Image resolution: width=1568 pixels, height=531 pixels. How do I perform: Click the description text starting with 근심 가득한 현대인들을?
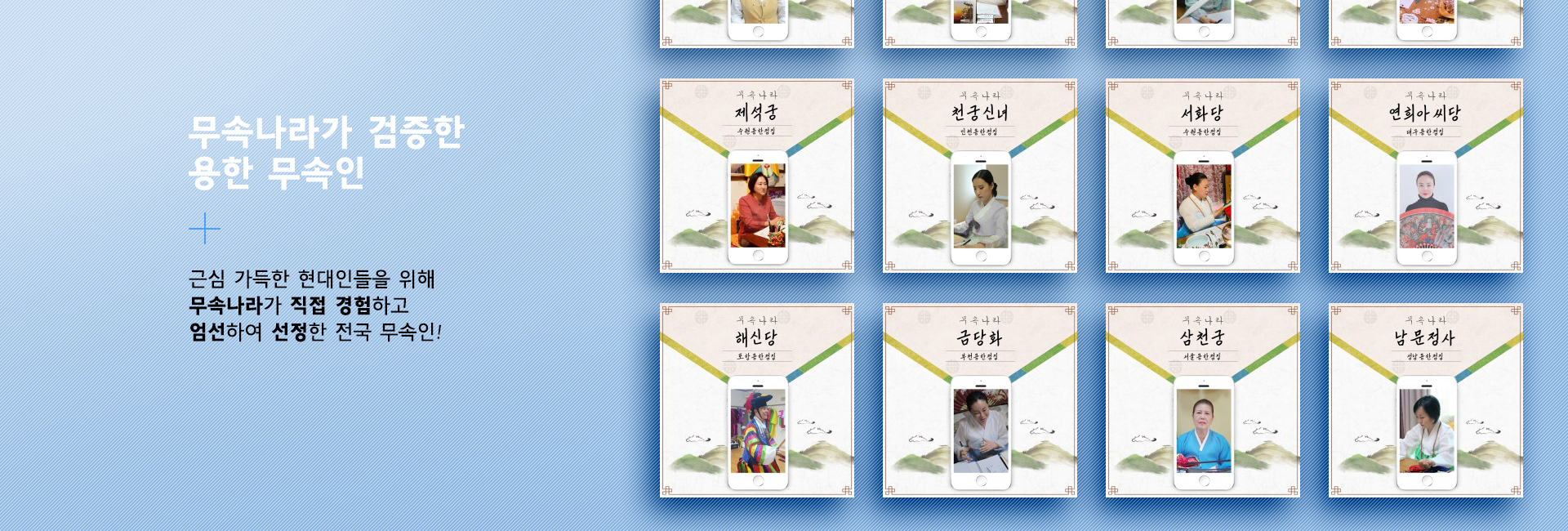pyautogui.click(x=315, y=305)
